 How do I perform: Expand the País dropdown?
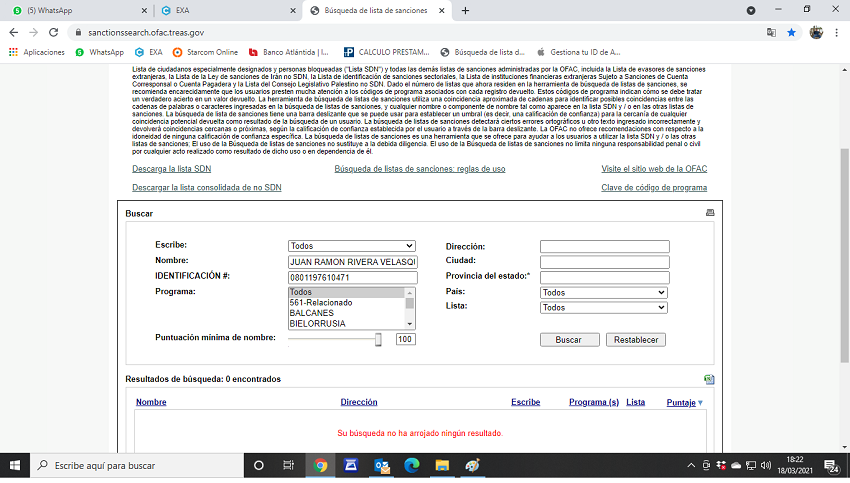[x=604, y=293]
